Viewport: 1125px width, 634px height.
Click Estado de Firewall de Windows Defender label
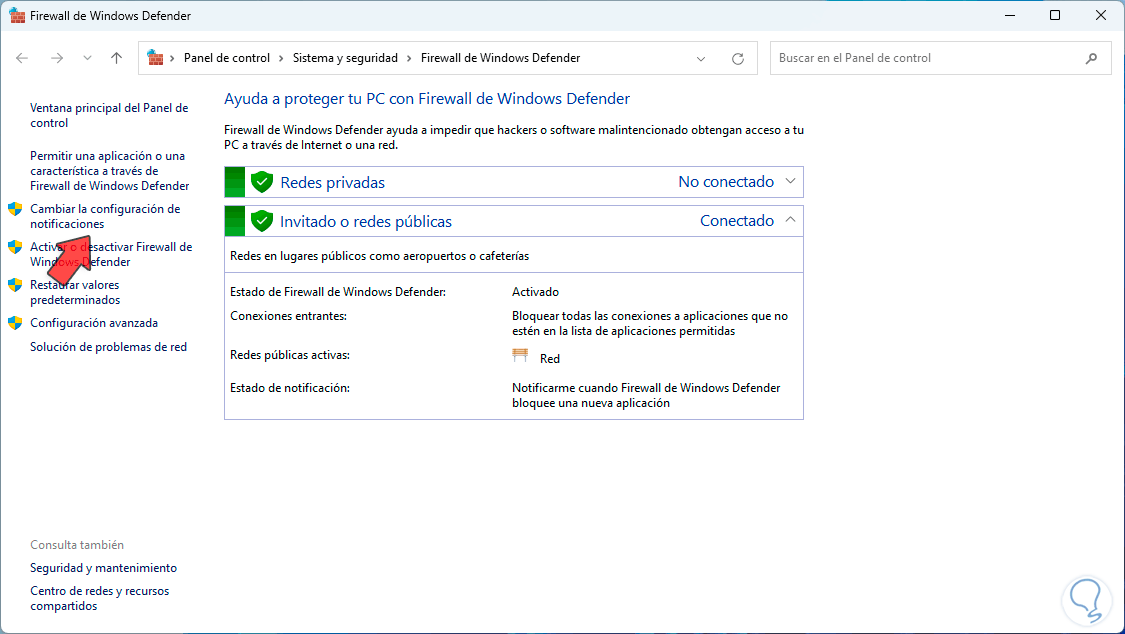click(338, 292)
